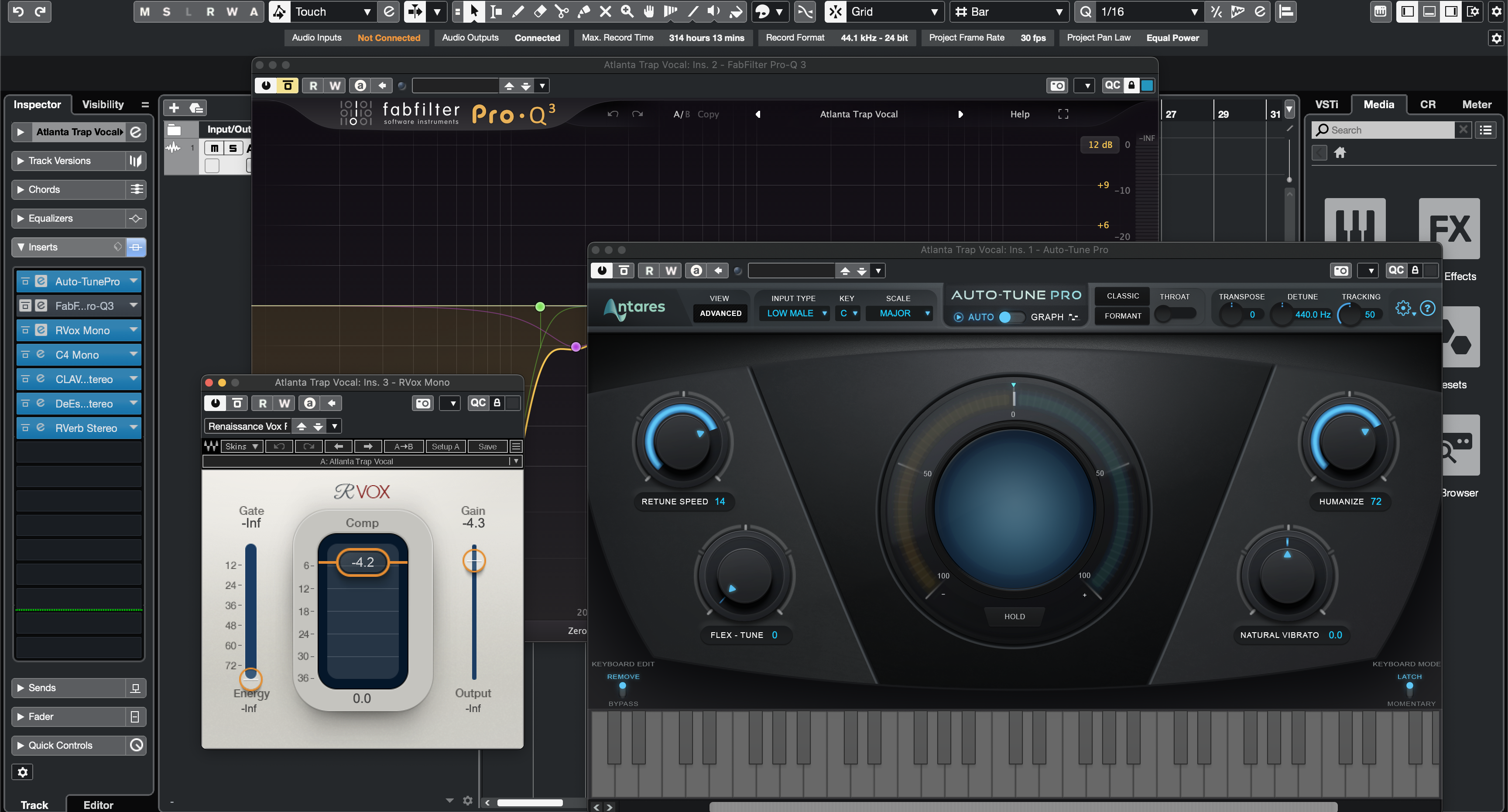Click the Auto-Tune Pro settings gear icon
1508x812 pixels.
(x=1403, y=308)
